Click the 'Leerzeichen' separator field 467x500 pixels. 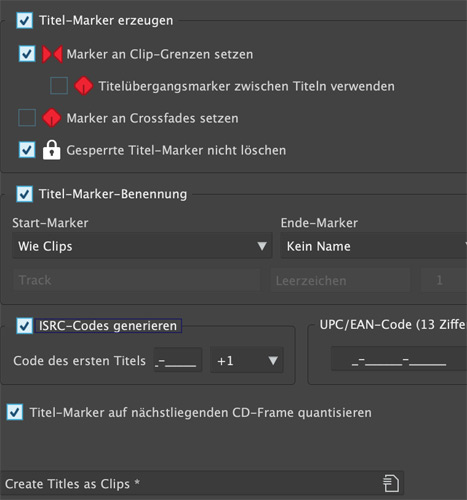(x=340, y=280)
